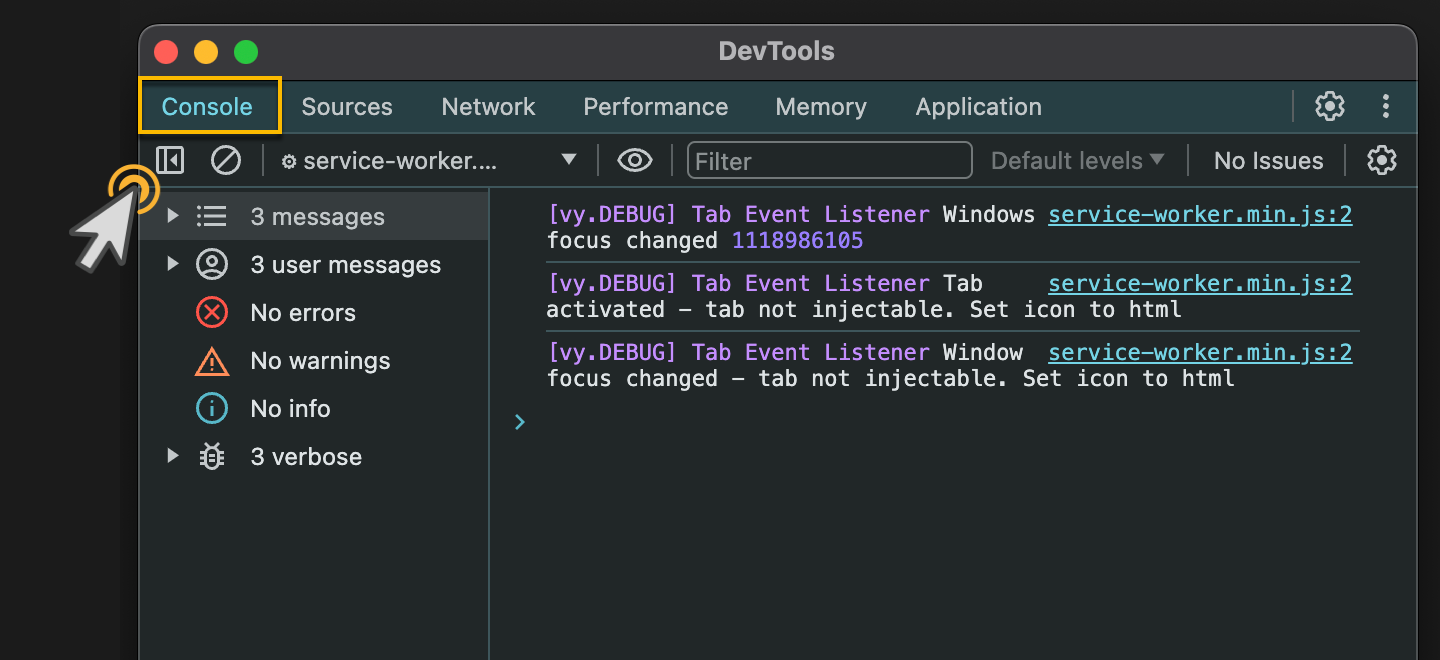Open console settings gear beside No Issues
The width and height of the screenshot is (1440, 660).
tap(1382, 160)
